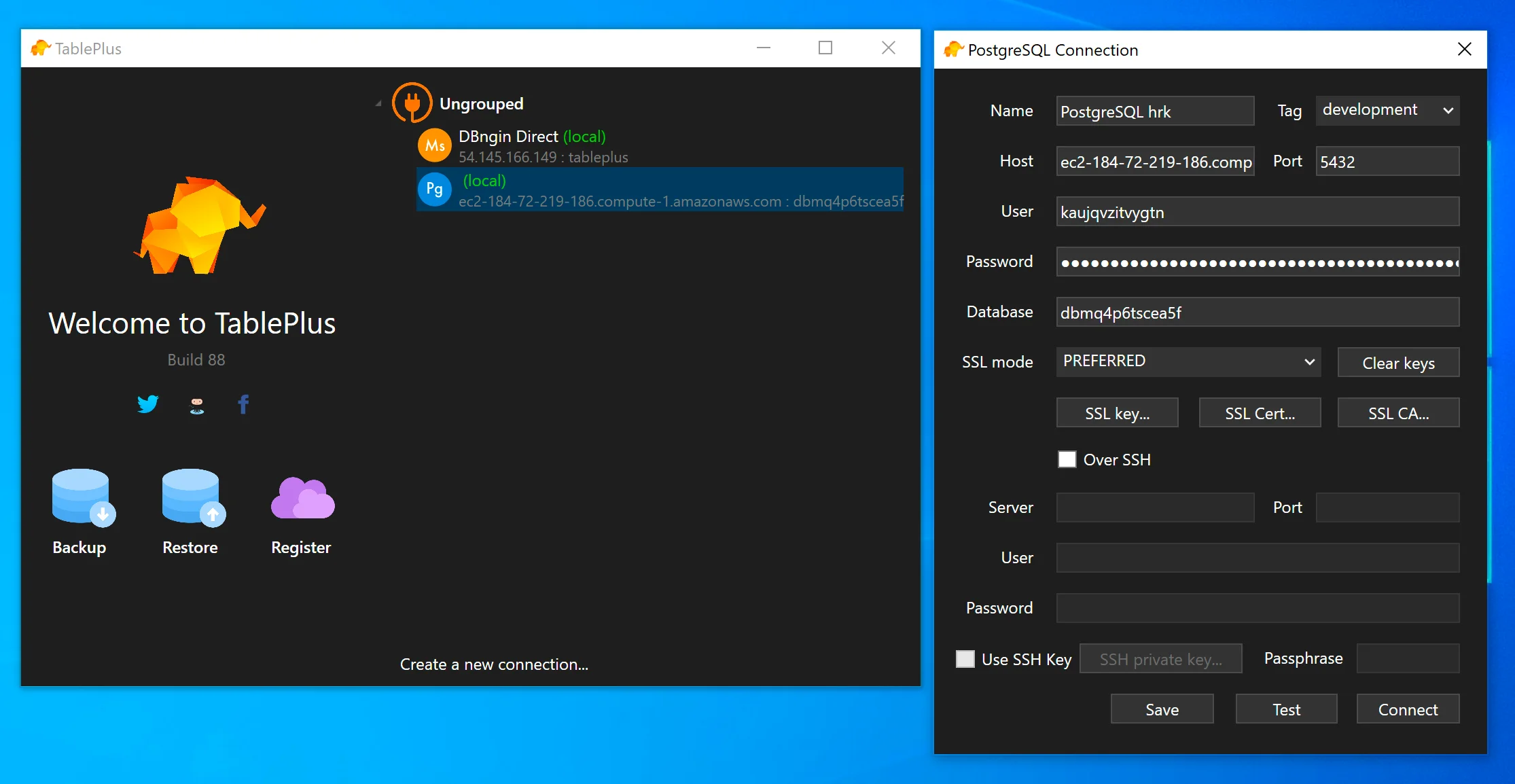Click the orange Ms connection badge
Viewport: 1515px width, 784px height.
[x=434, y=145]
